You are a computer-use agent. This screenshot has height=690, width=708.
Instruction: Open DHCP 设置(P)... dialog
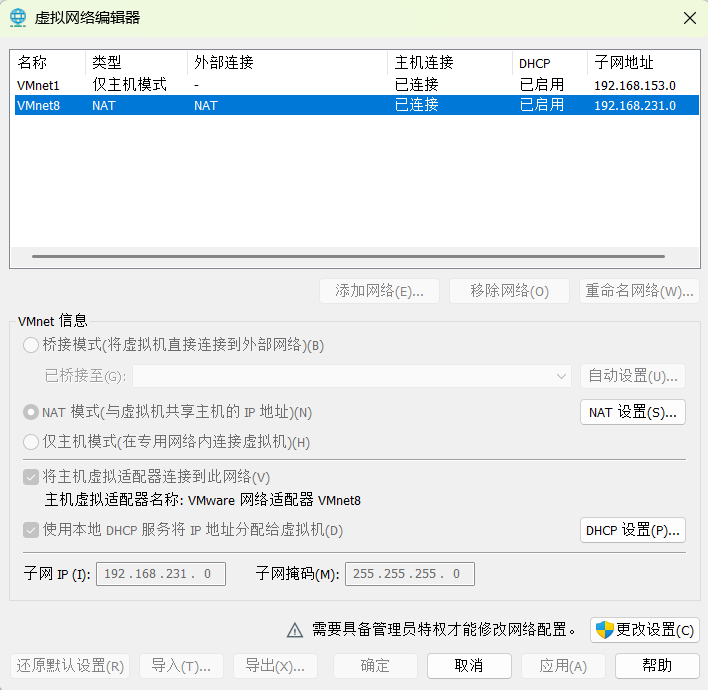[x=633, y=530]
